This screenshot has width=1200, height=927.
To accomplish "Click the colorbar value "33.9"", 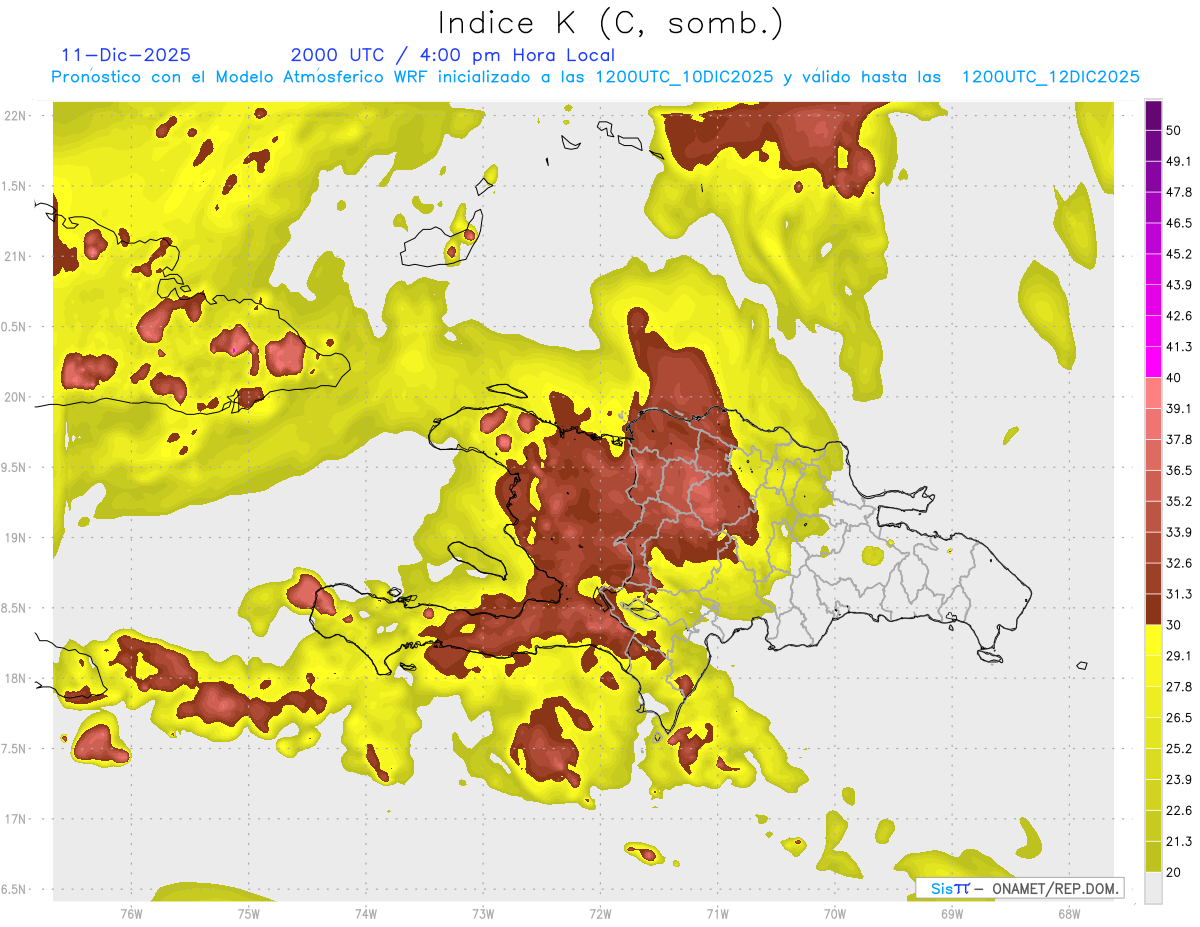I will [x=1179, y=533].
